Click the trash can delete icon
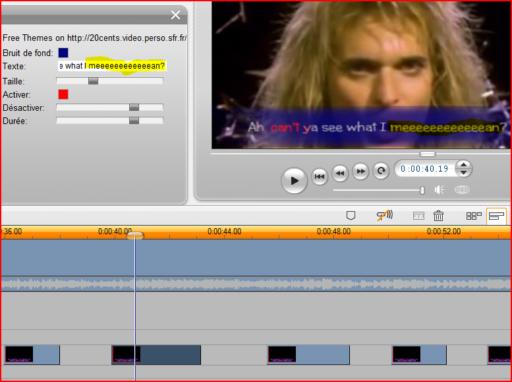The width and height of the screenshot is (512, 382). (438, 216)
